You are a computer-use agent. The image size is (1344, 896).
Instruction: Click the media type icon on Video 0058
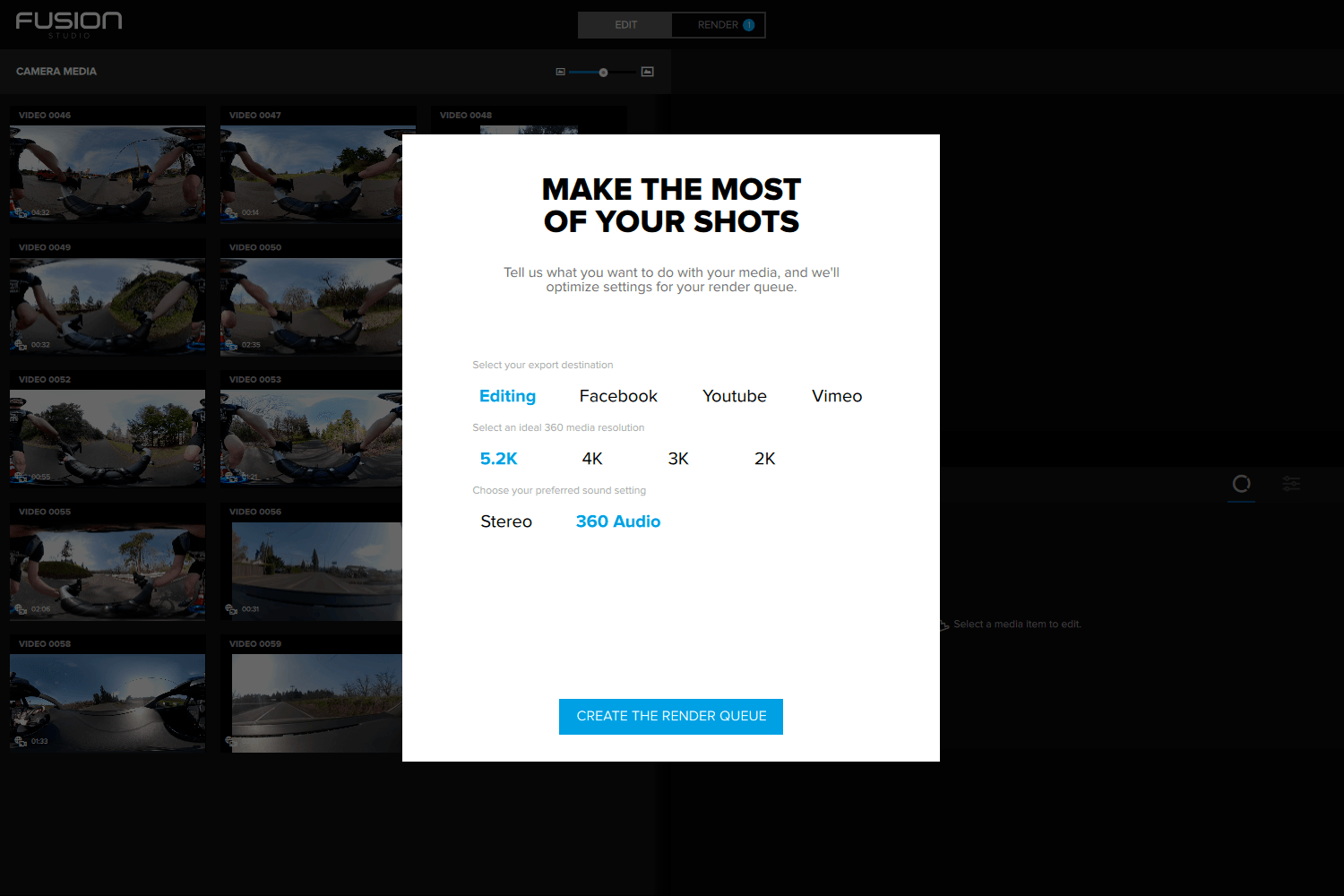pyautogui.click(x=20, y=741)
